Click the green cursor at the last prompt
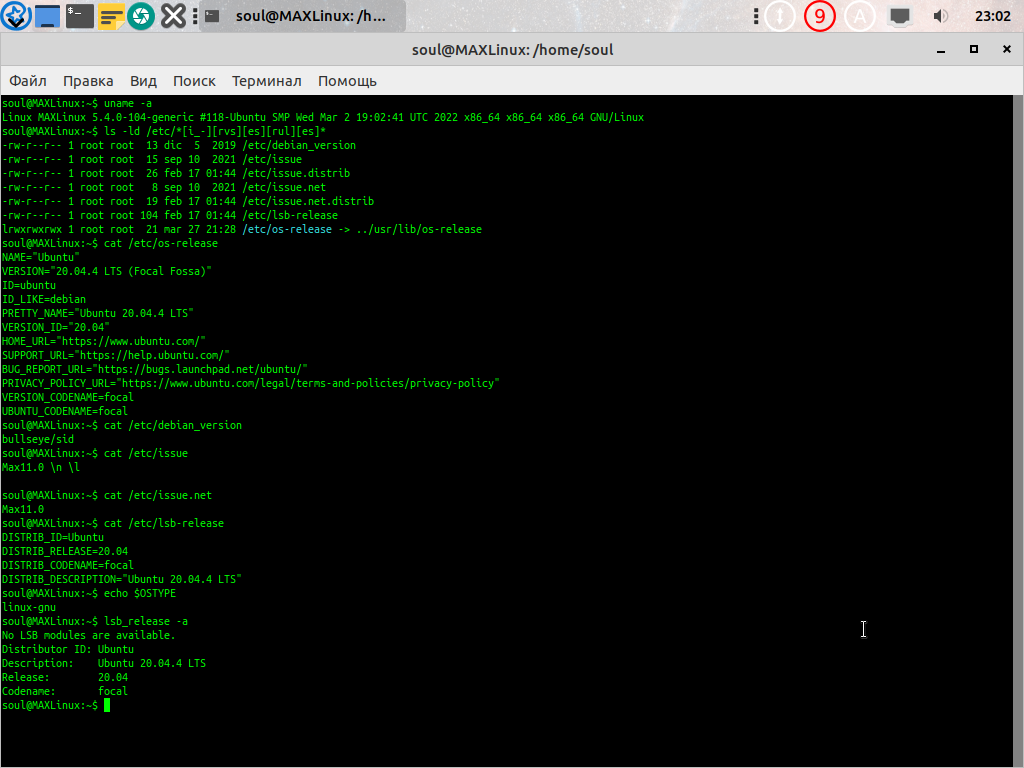This screenshot has width=1024, height=768. (107, 705)
